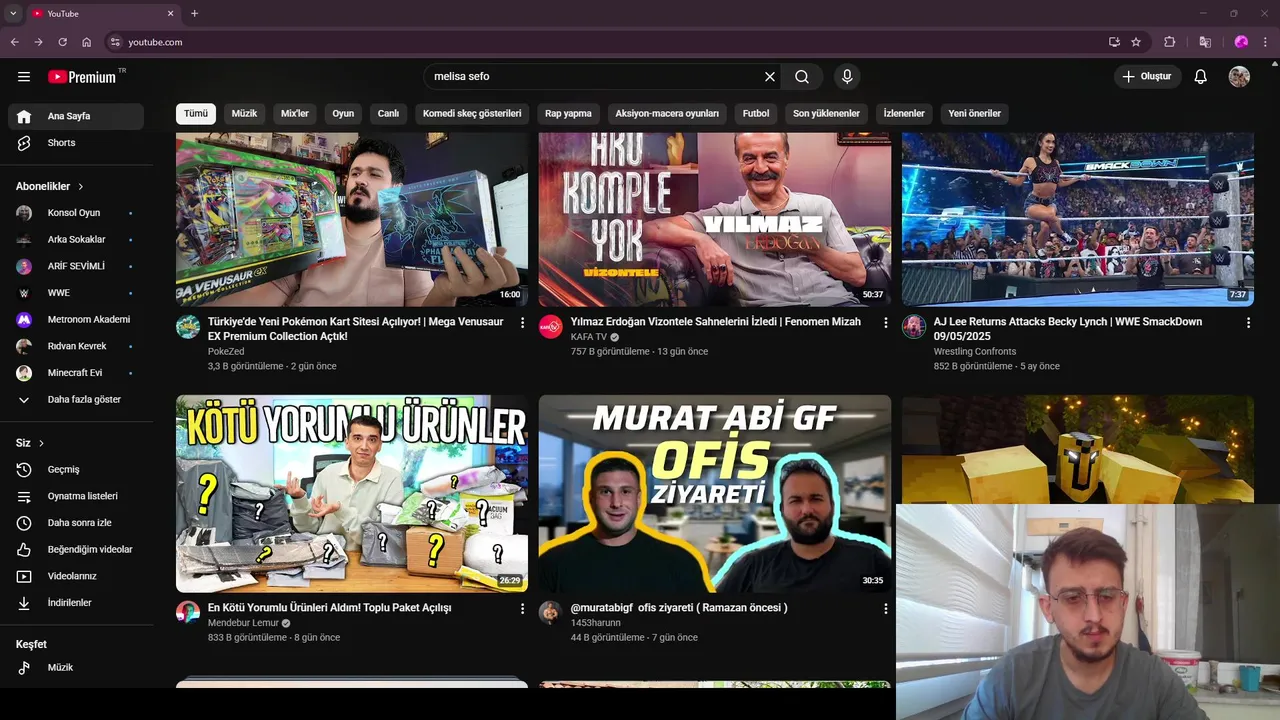Open Beğendiğim videolar list
The width and height of the screenshot is (1280, 720).
coord(76,550)
